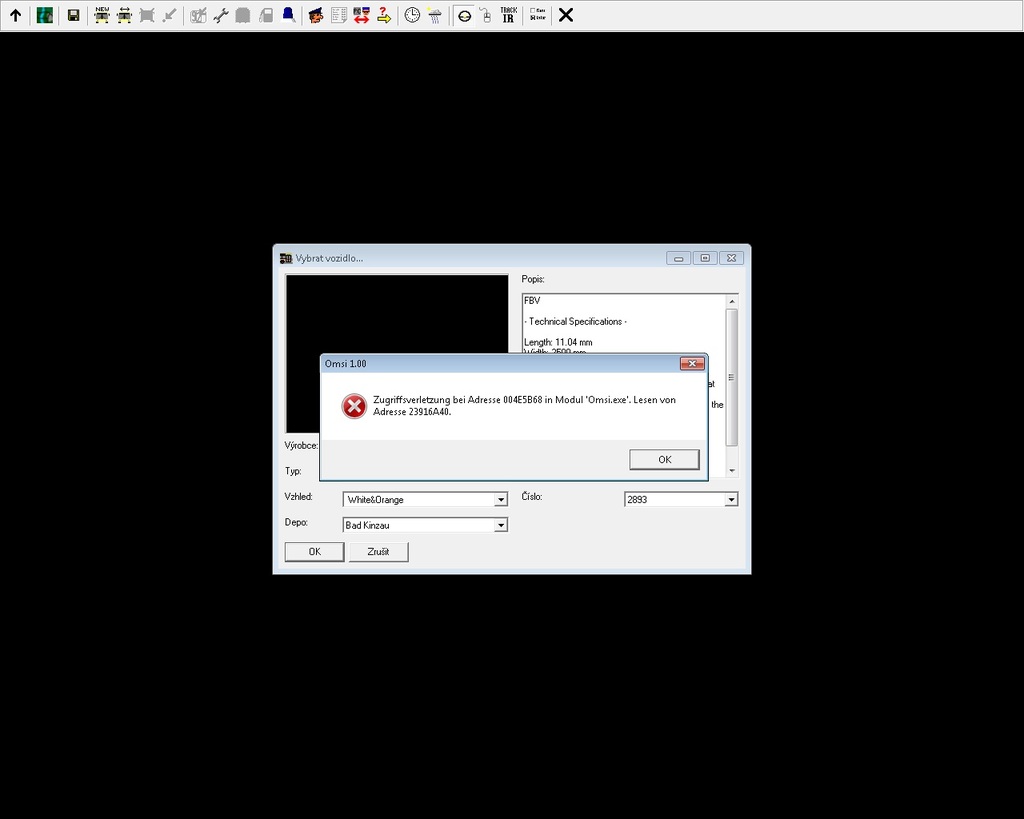Click the wrench repair tool icon
This screenshot has width=1024, height=819.
click(220, 15)
